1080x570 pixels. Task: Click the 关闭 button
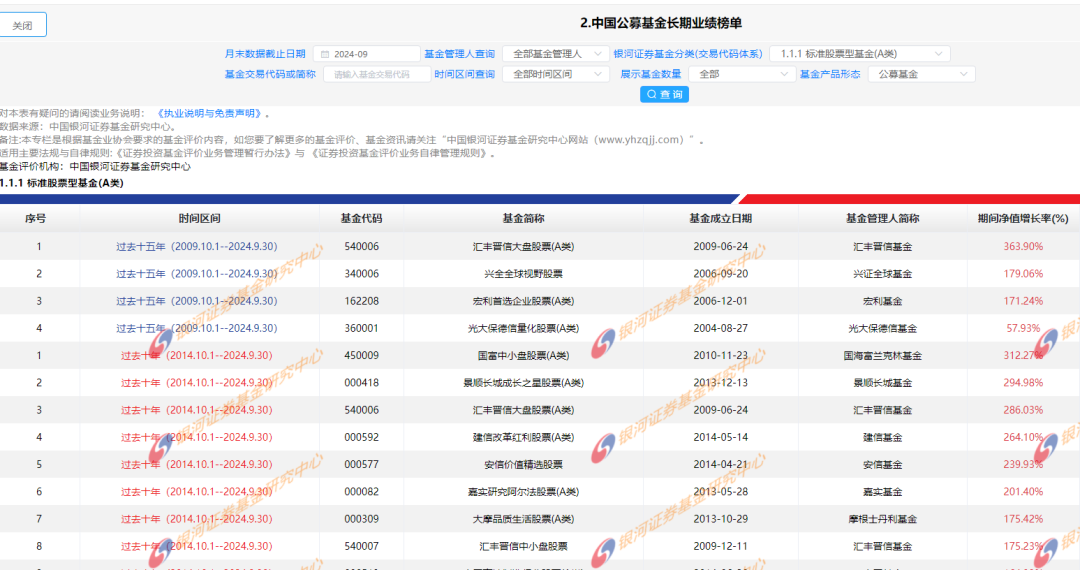23,25
